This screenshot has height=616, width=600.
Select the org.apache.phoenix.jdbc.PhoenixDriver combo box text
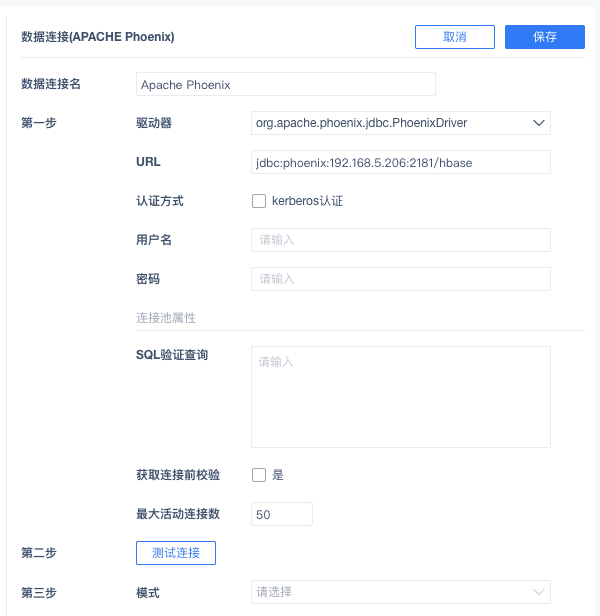click(x=361, y=123)
